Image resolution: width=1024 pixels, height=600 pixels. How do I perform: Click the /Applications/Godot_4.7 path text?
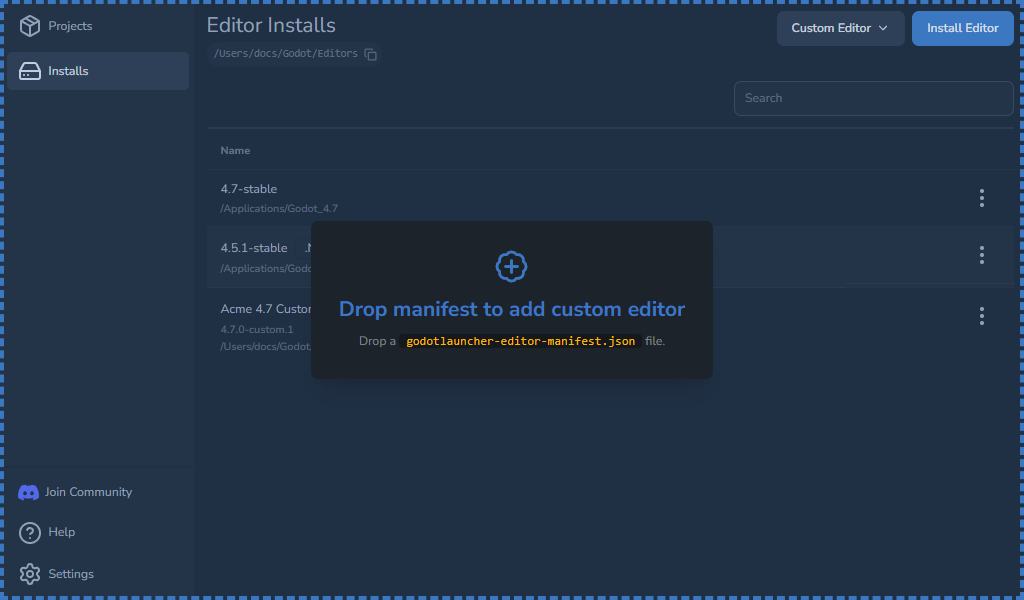[279, 209]
